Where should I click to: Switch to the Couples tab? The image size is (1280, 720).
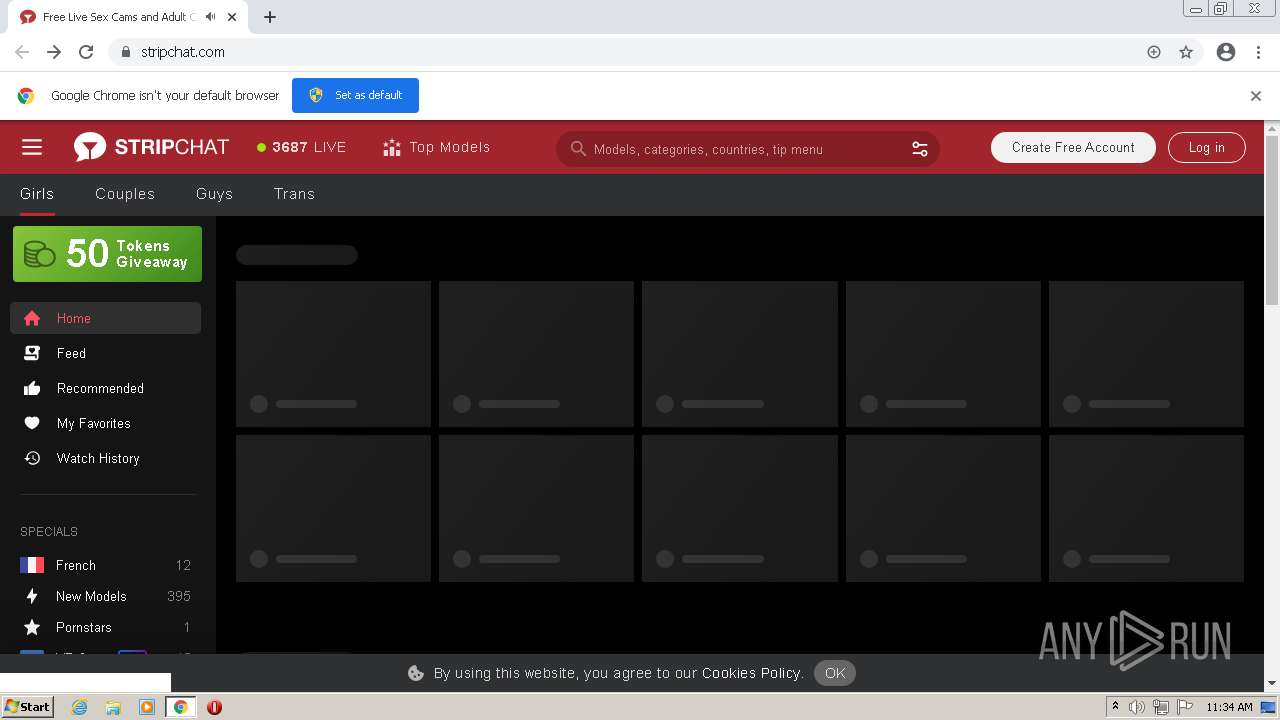[x=125, y=194]
